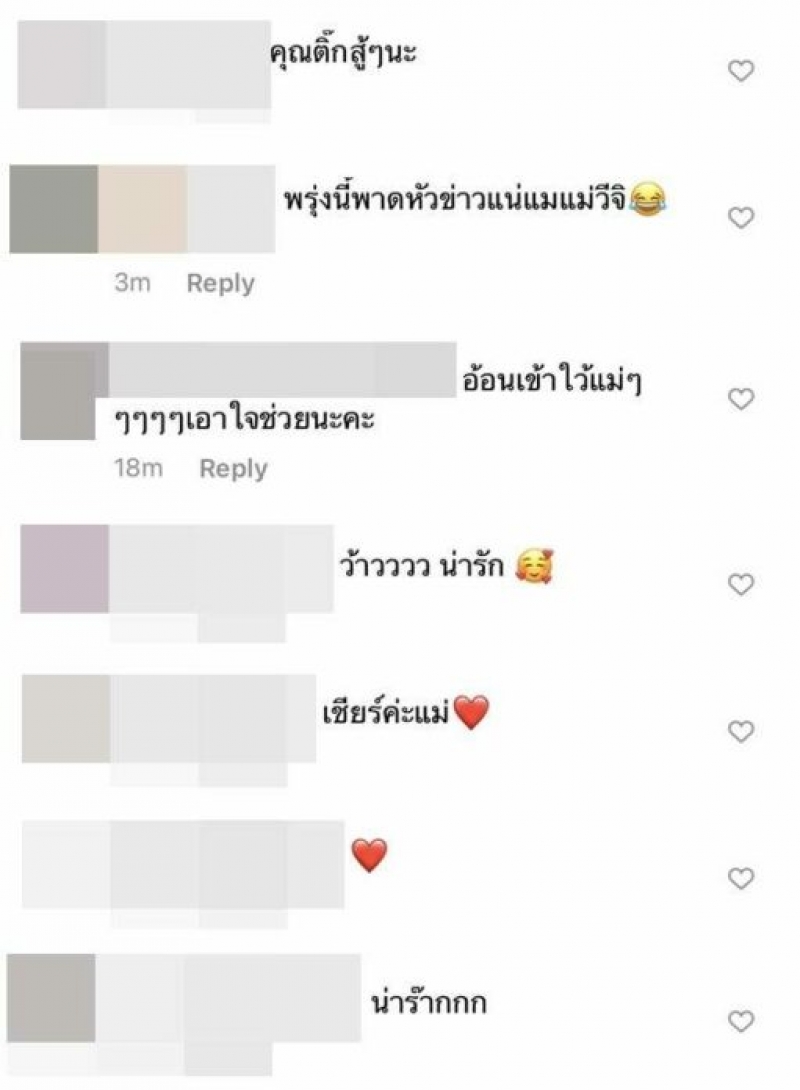Like the 'อ้อนเข้าไว้แม่ๆ' comment via heart icon
The width and height of the screenshot is (800, 1090).
[741, 399]
